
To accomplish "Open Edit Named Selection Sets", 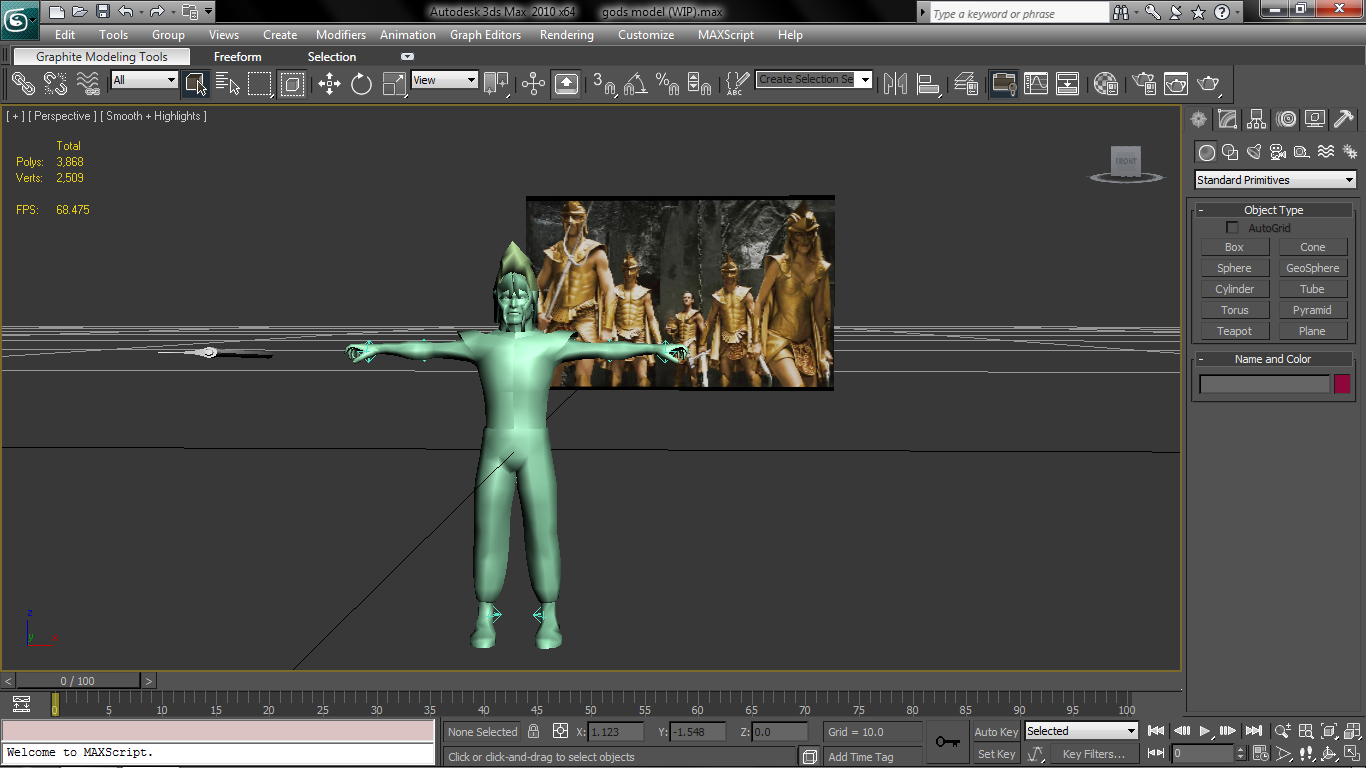I will pyautogui.click(x=737, y=84).
